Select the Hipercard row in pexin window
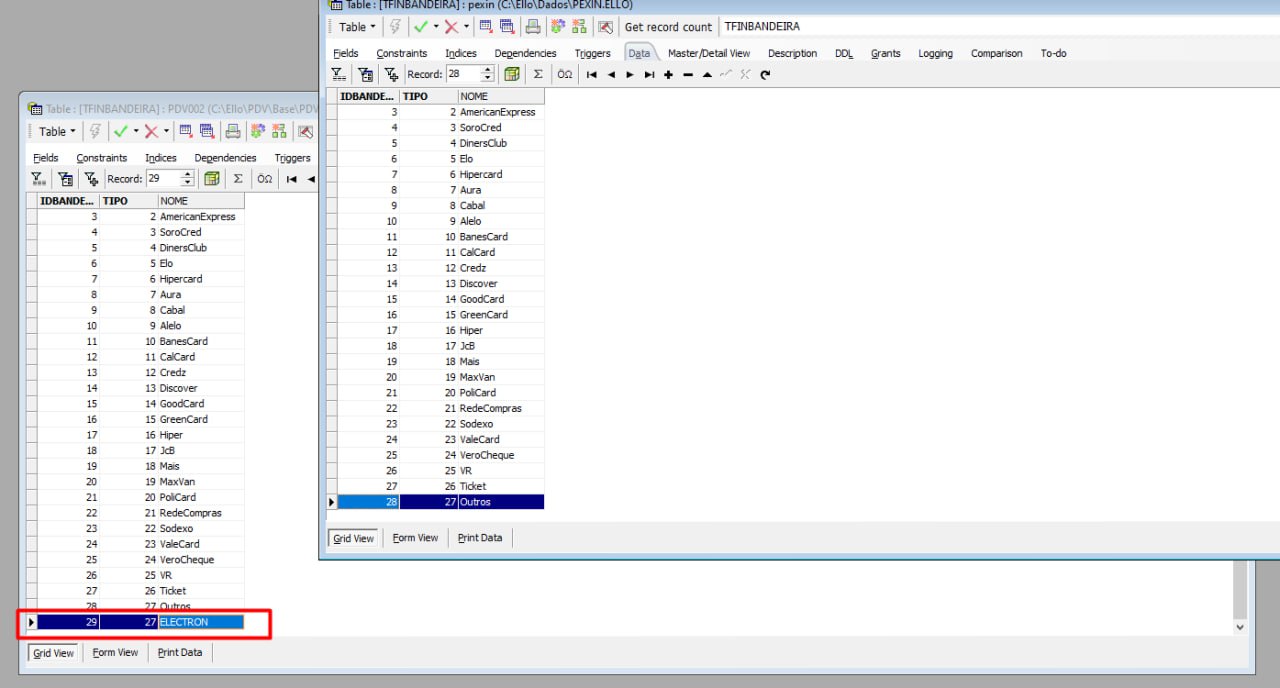This screenshot has height=688, width=1280. 441,174
